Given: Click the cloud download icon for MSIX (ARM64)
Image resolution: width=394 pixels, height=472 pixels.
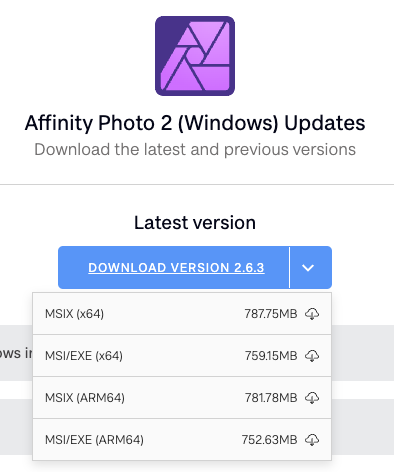Looking at the screenshot, I should point(312,398).
